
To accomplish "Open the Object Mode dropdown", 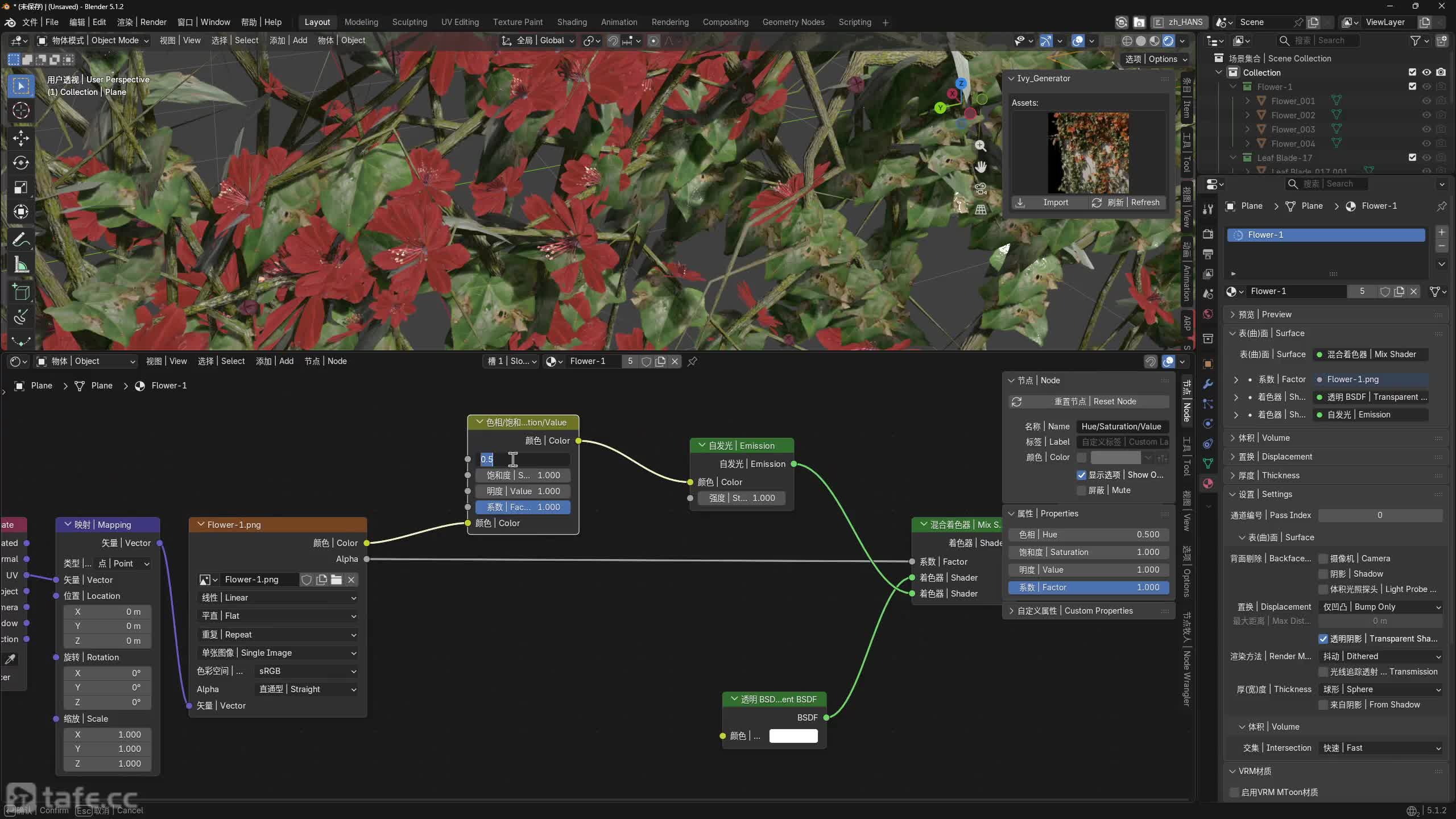I will tap(93, 40).
